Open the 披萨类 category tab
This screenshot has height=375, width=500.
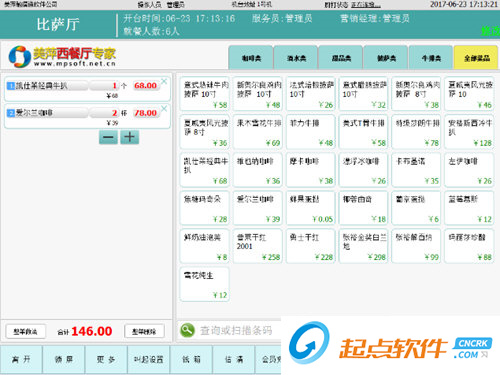tap(386, 58)
